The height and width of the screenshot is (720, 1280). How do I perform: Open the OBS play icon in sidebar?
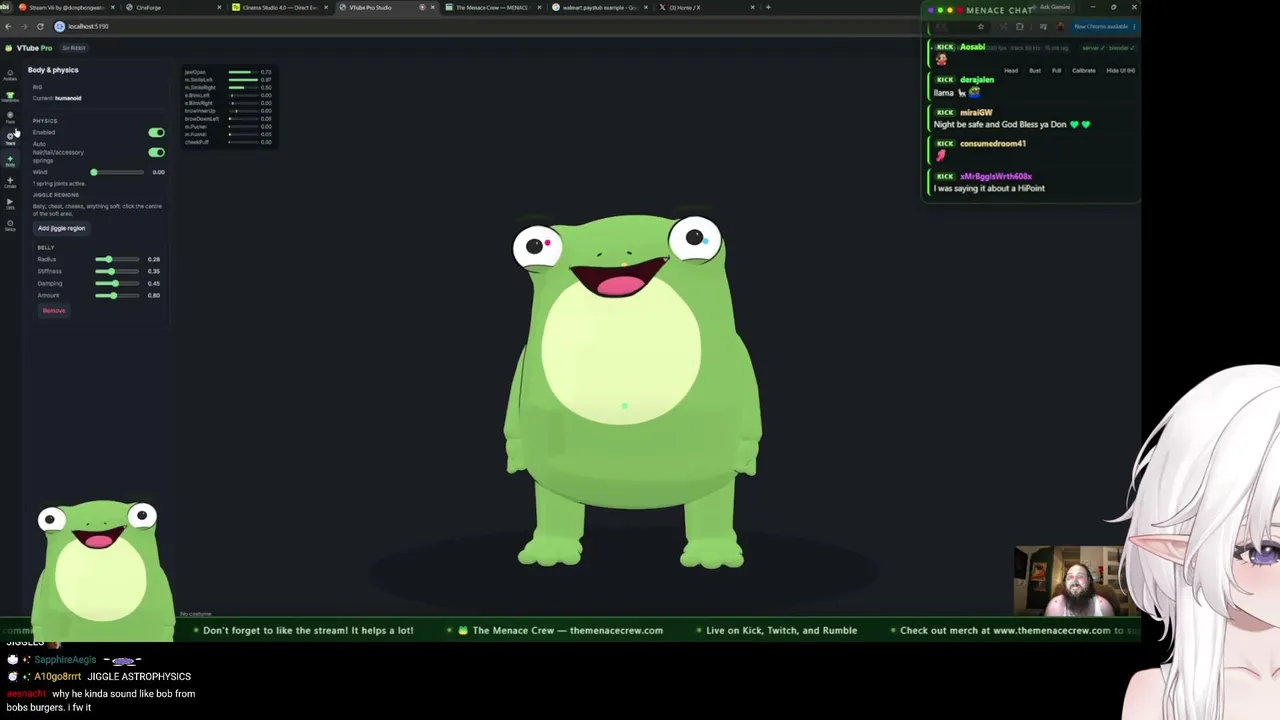pos(10,203)
